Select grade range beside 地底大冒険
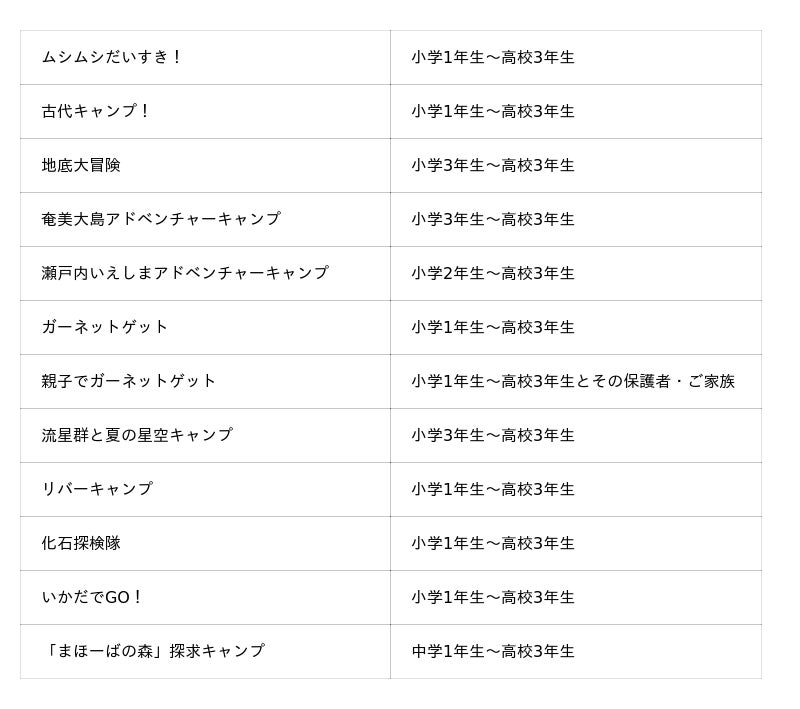Image resolution: width=800 pixels, height=709 pixels. [493, 165]
